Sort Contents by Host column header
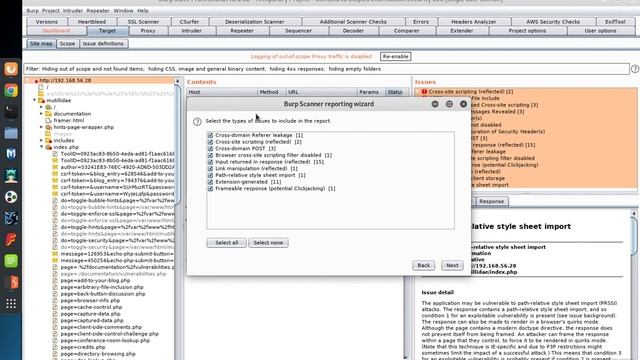This screenshot has height=360, width=640. click(x=222, y=92)
